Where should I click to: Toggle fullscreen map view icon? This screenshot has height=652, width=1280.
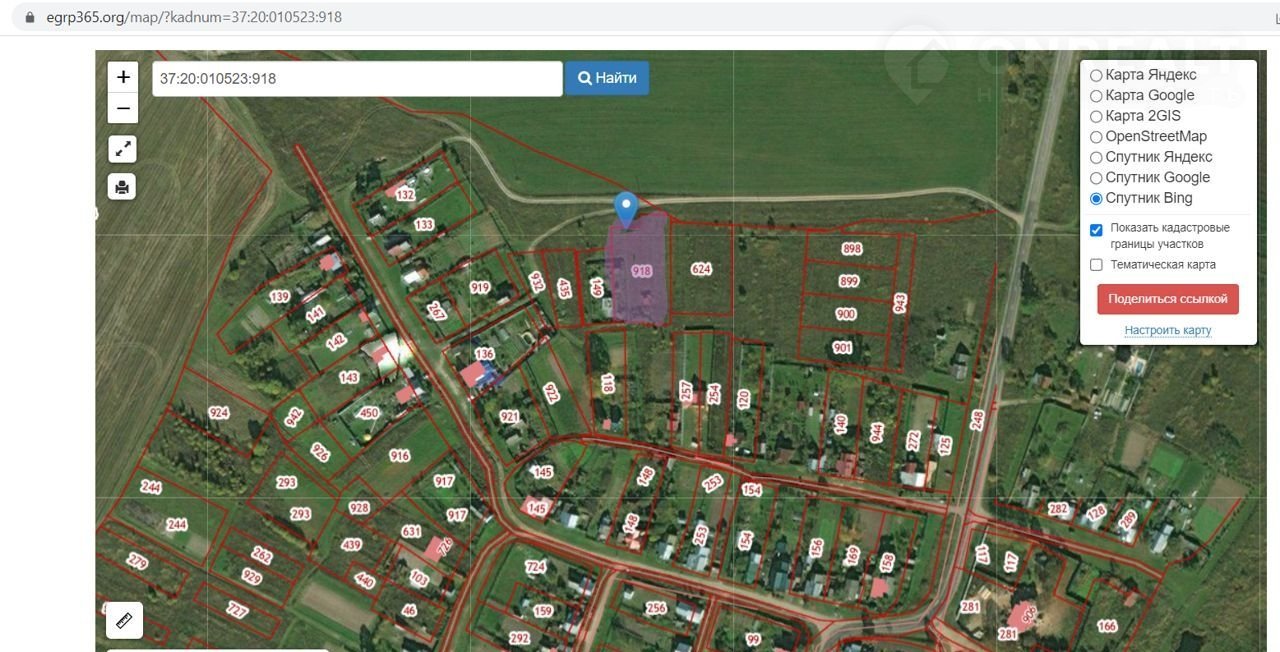123,150
